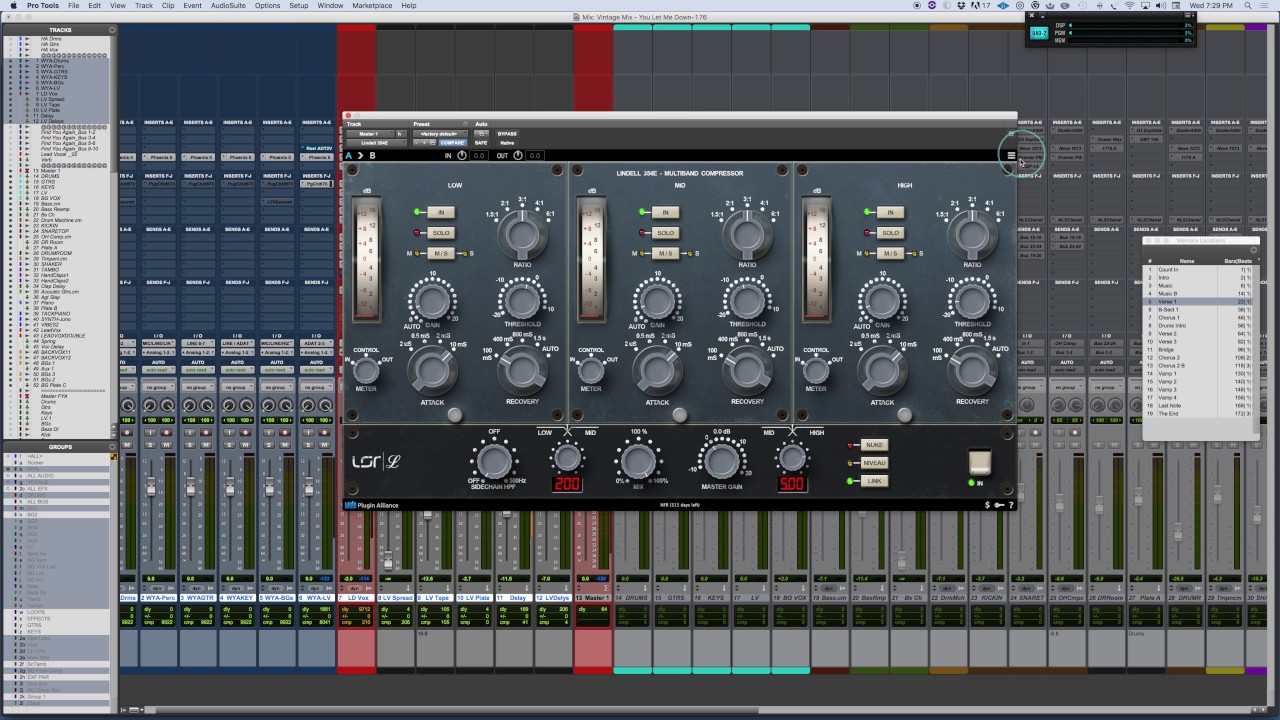The image size is (1280, 720).
Task: Toggle the LINK switch
Action: point(874,481)
